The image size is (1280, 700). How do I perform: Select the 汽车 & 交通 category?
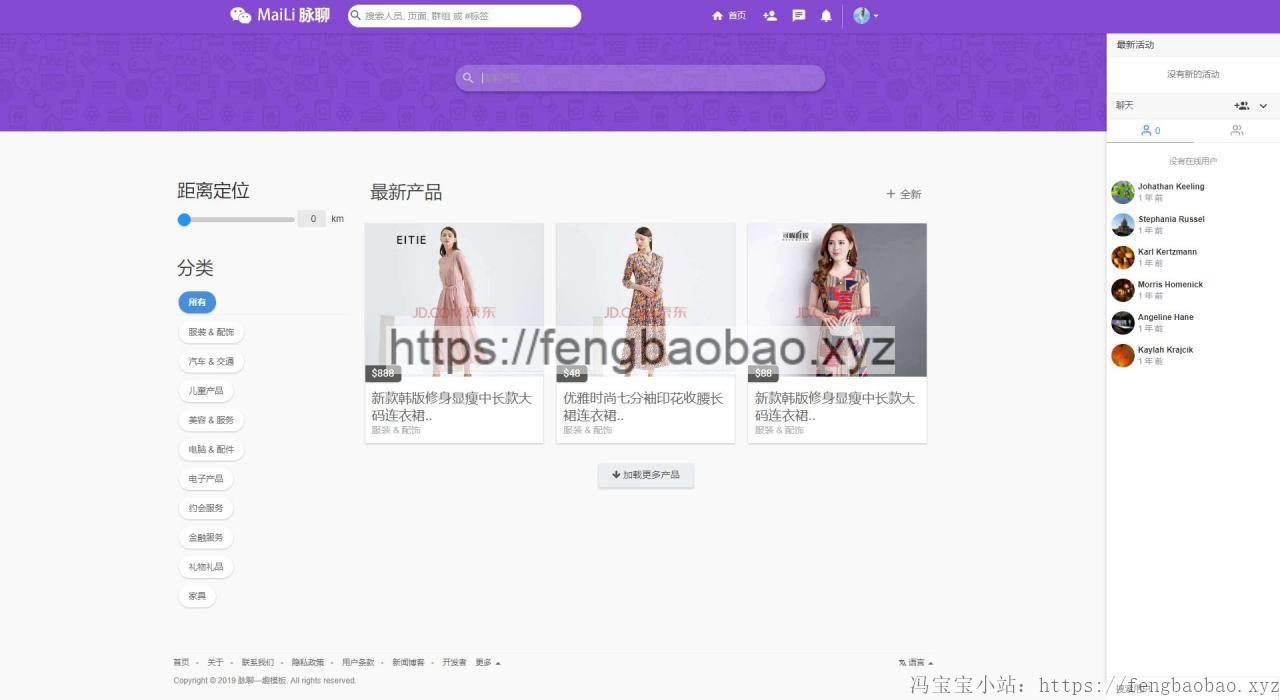(x=211, y=361)
